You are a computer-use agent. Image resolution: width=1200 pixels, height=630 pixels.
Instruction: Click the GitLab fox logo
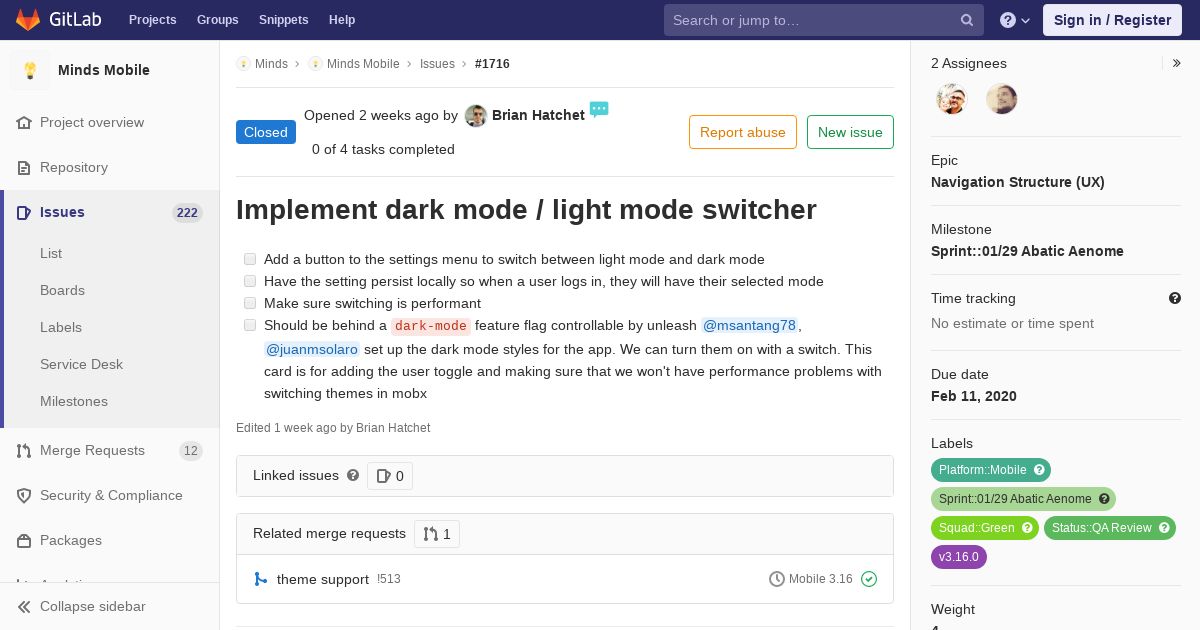click(x=28, y=20)
